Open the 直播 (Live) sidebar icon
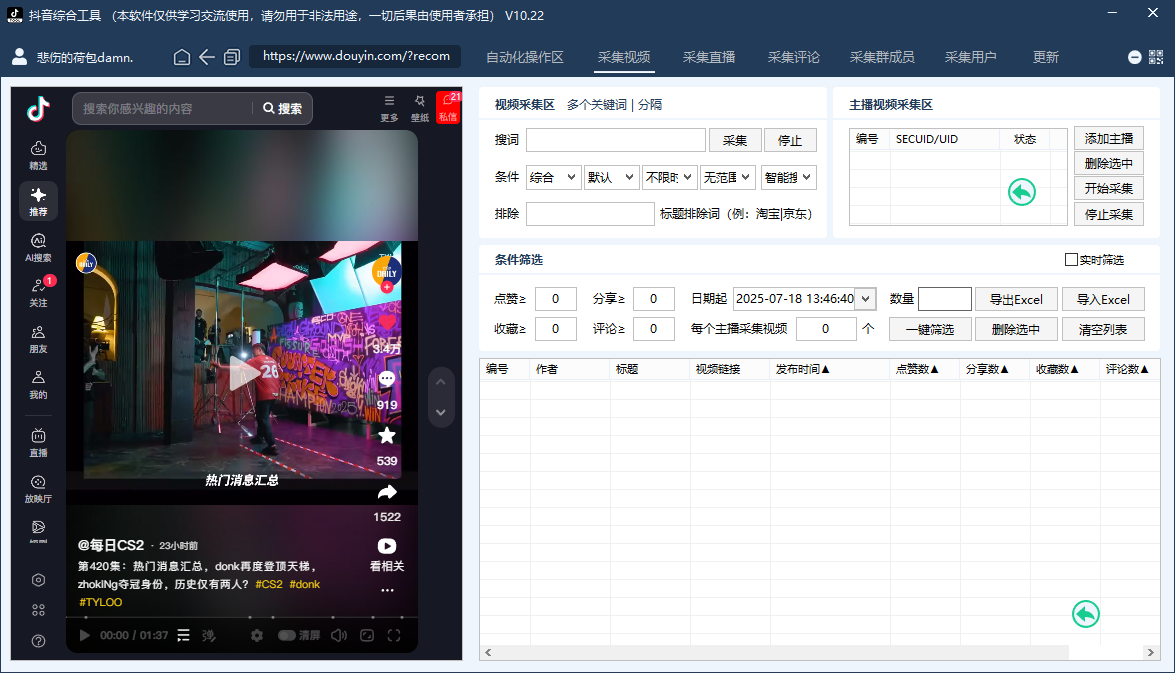1175x673 pixels. click(38, 441)
